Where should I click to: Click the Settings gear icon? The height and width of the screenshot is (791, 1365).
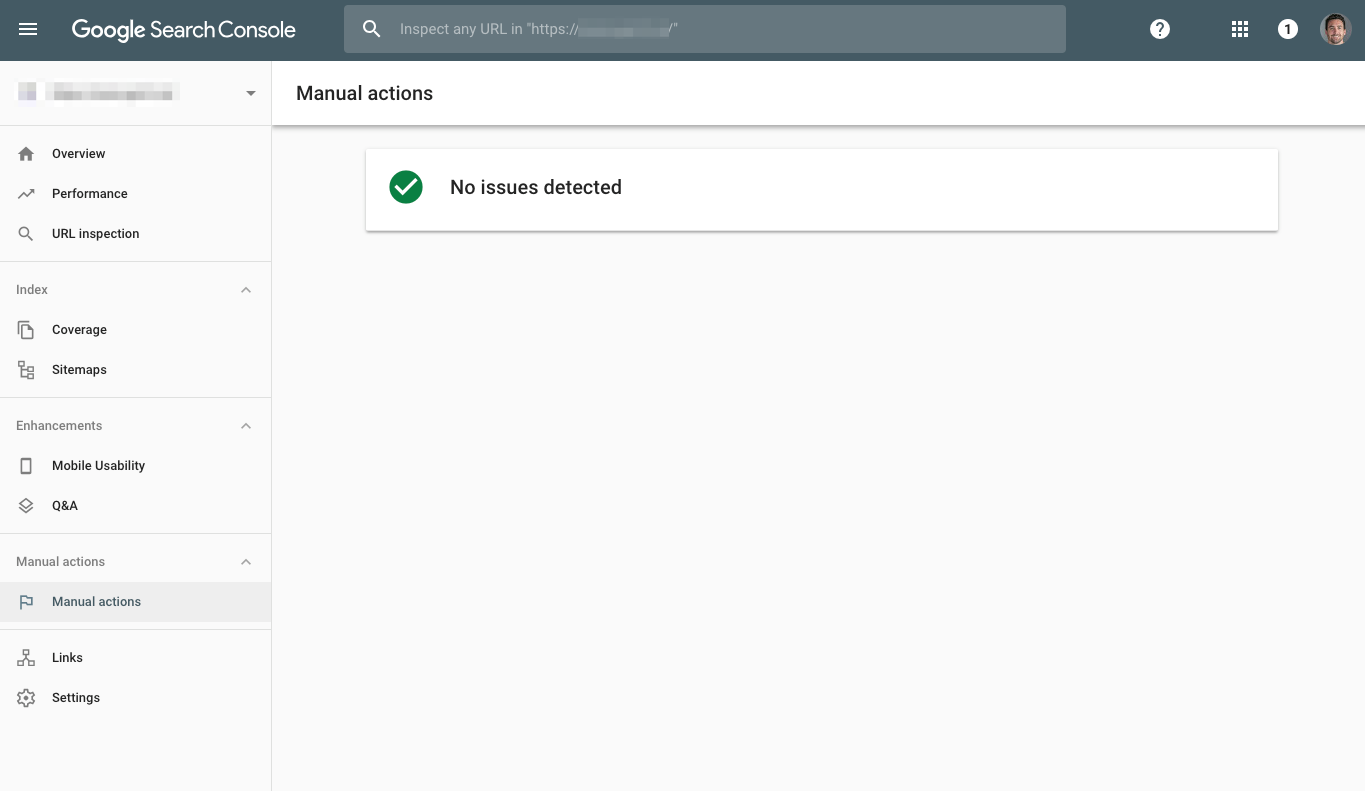click(x=26, y=698)
